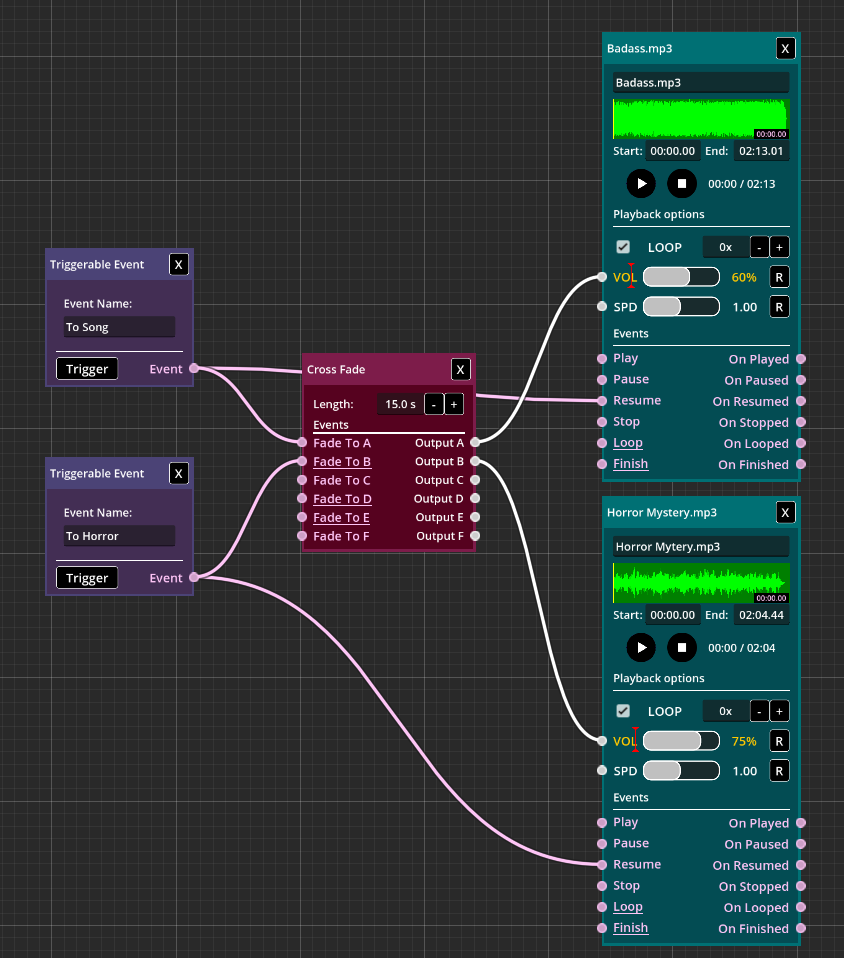Stop the Badass.mp3 playback
Screen dimensions: 844x958
pos(681,183)
